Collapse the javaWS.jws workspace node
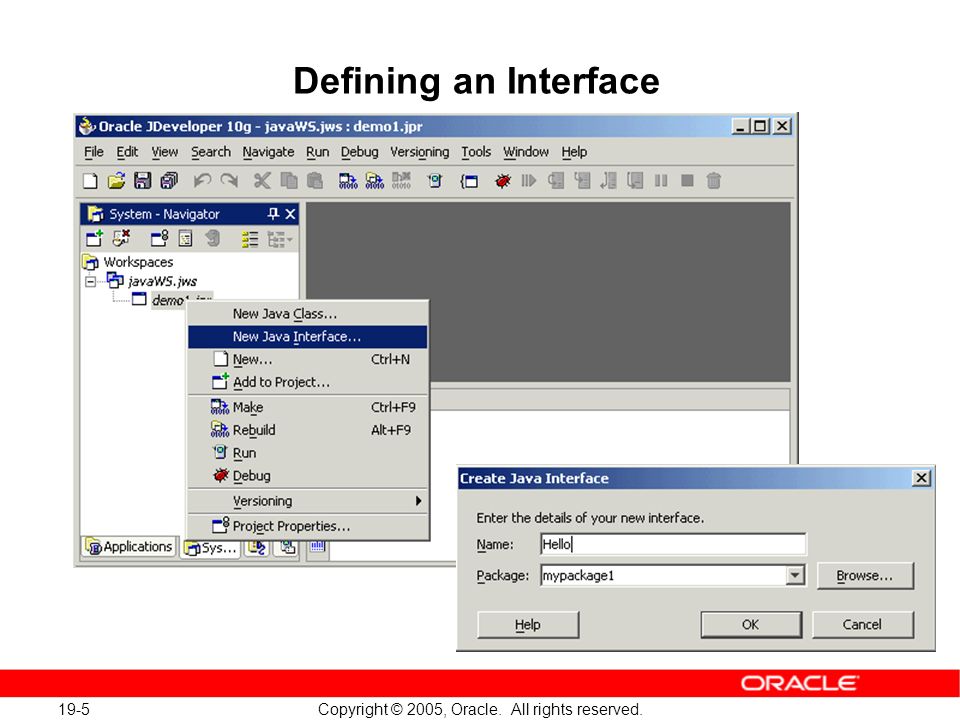960x720 pixels. click(x=91, y=282)
